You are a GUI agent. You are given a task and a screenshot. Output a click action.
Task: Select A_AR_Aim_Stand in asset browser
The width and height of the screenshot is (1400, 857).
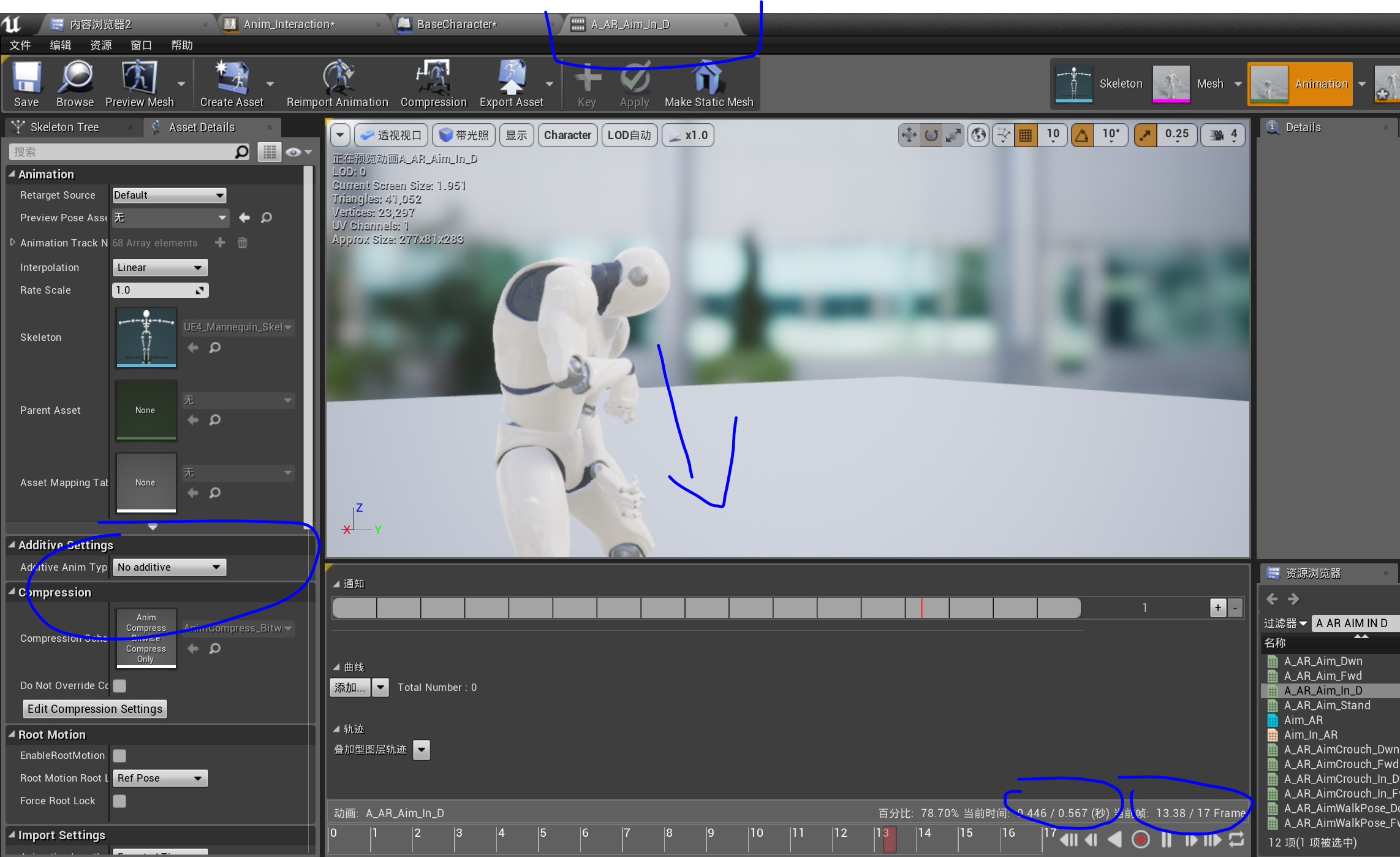click(x=1326, y=705)
